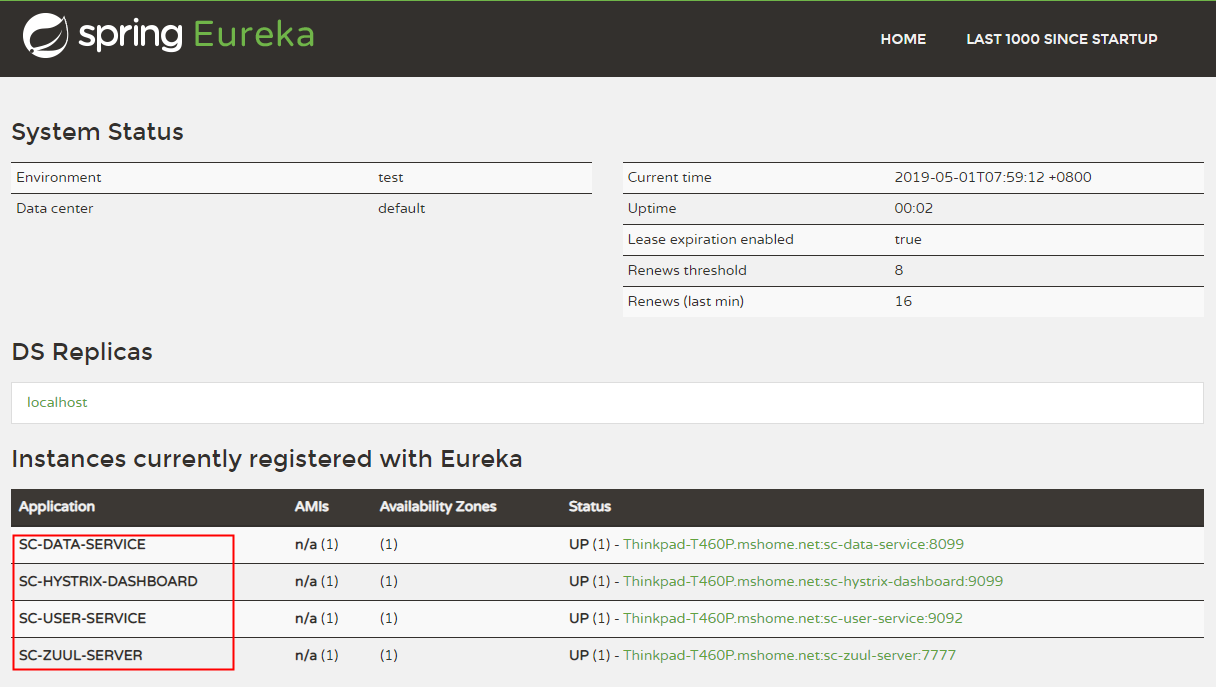
Task: Open LAST 1000 SINCE STARTUP page
Action: (1062, 39)
